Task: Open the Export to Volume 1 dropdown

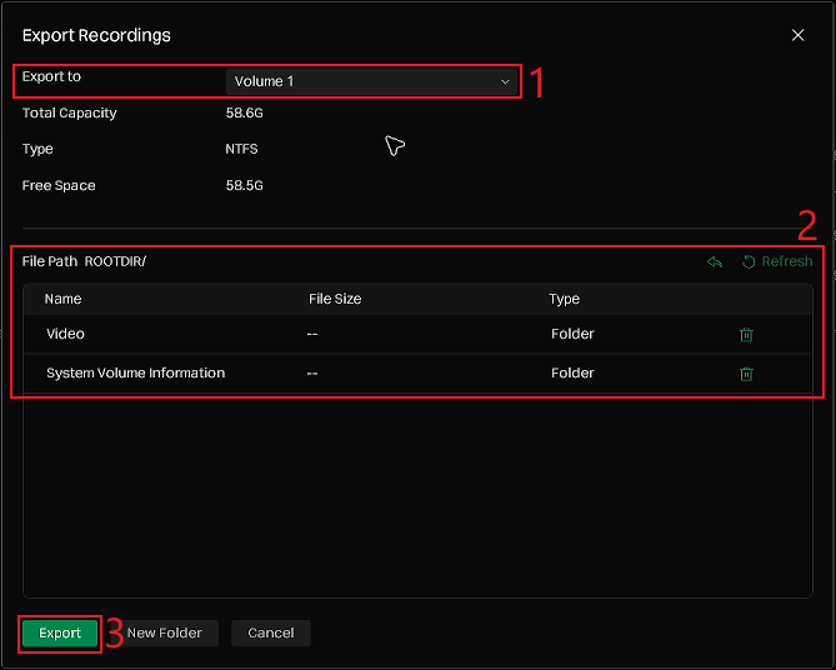Action: point(371,82)
